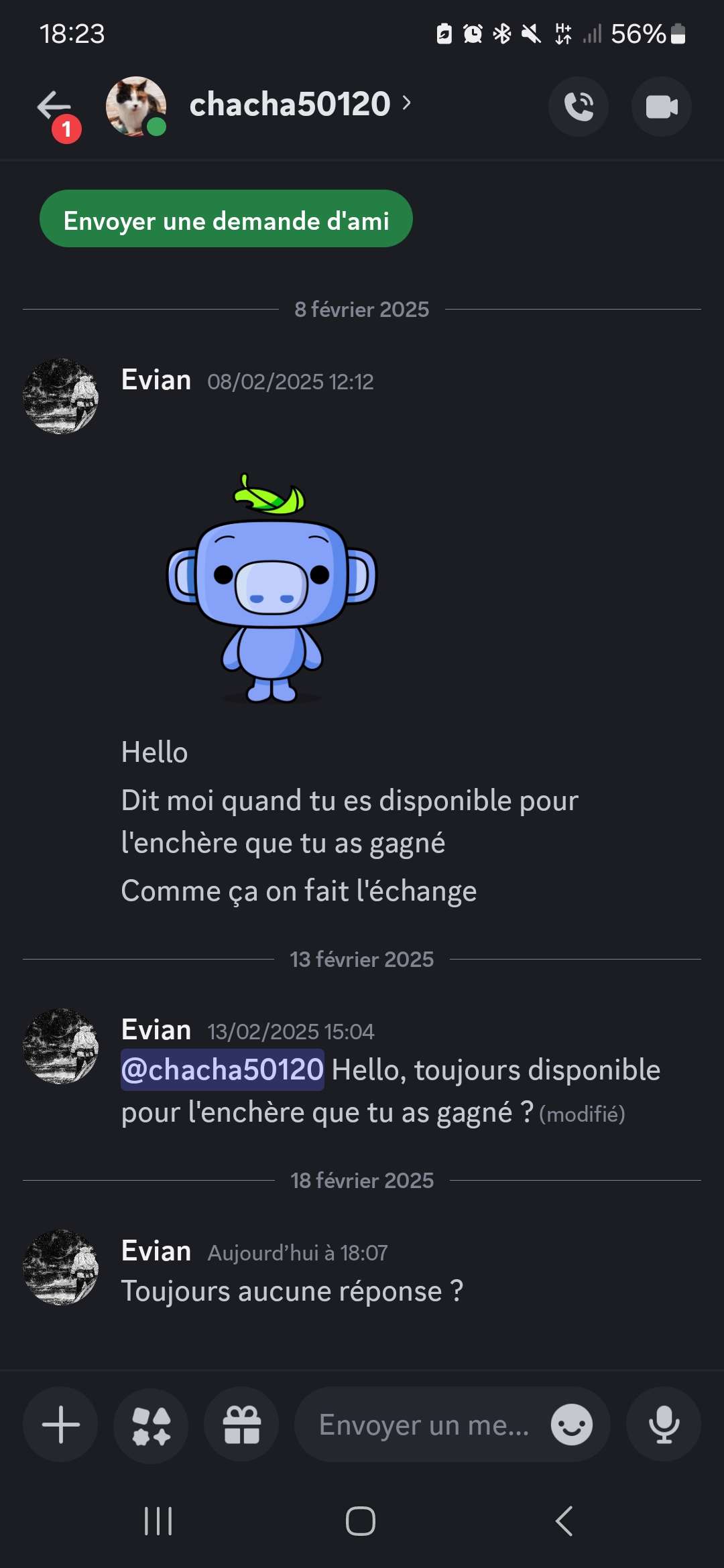724x1568 pixels.
Task: Tap chacha50120's cat avatar in the header
Action: (x=136, y=107)
